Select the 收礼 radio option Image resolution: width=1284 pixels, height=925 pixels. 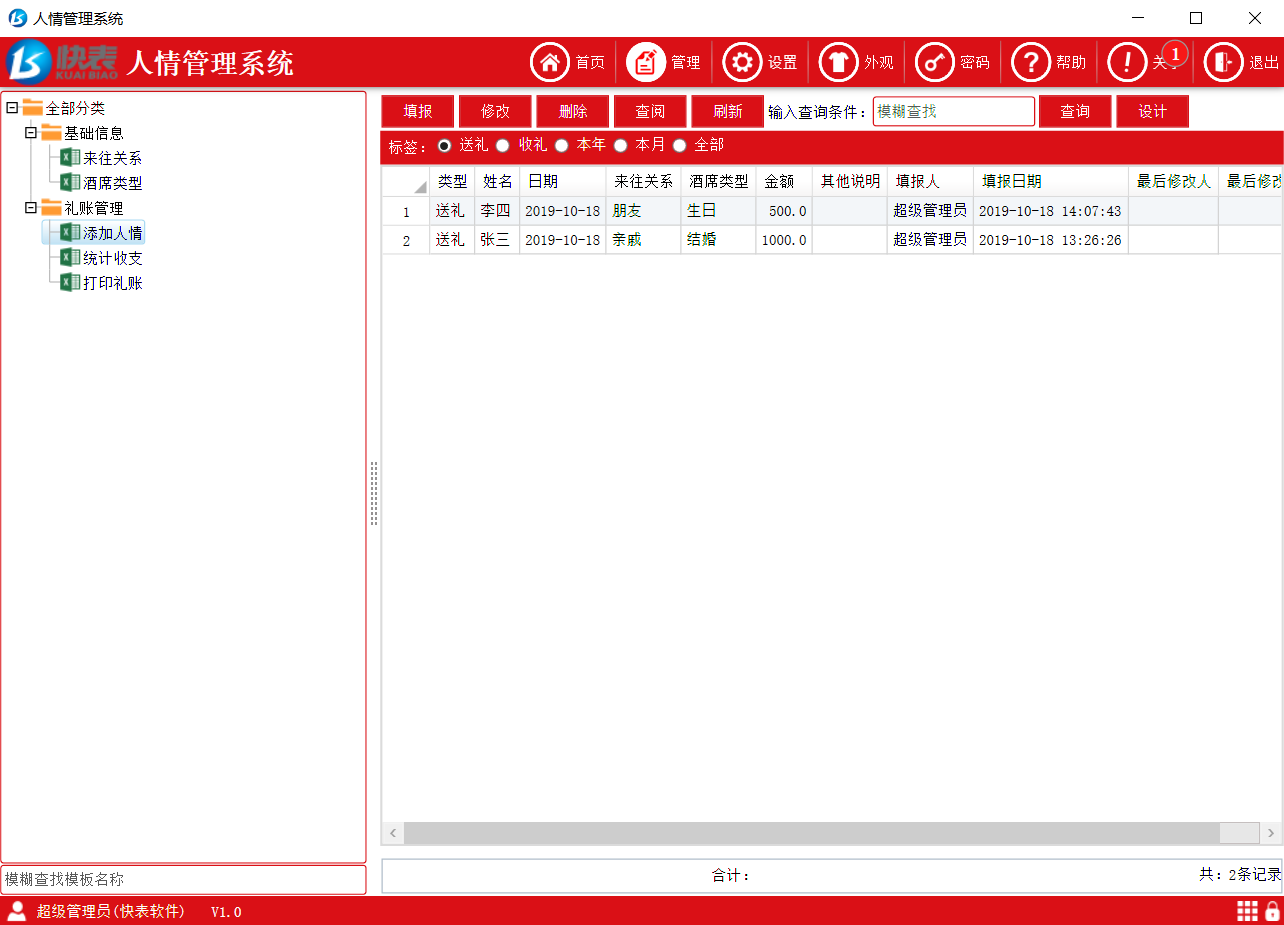tap(503, 145)
